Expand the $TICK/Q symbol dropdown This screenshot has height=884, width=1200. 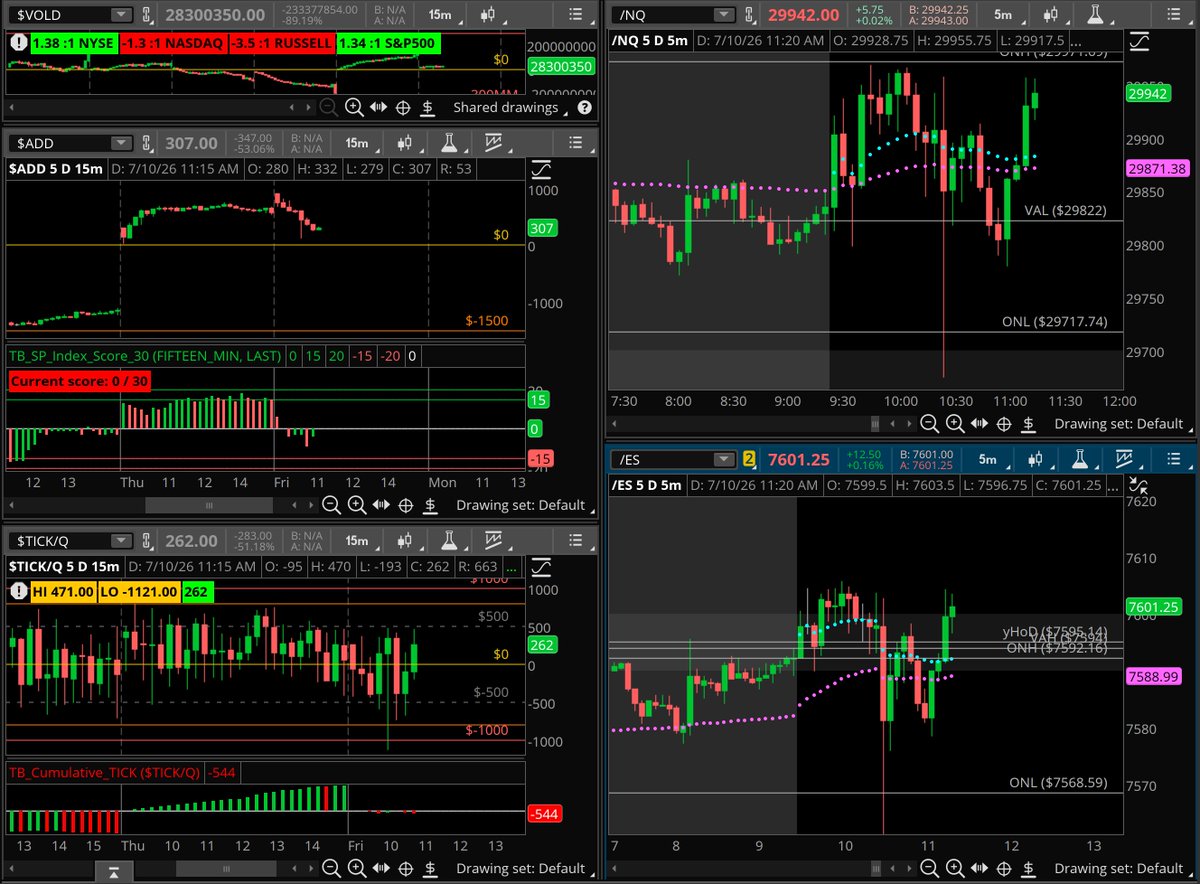(x=121, y=540)
